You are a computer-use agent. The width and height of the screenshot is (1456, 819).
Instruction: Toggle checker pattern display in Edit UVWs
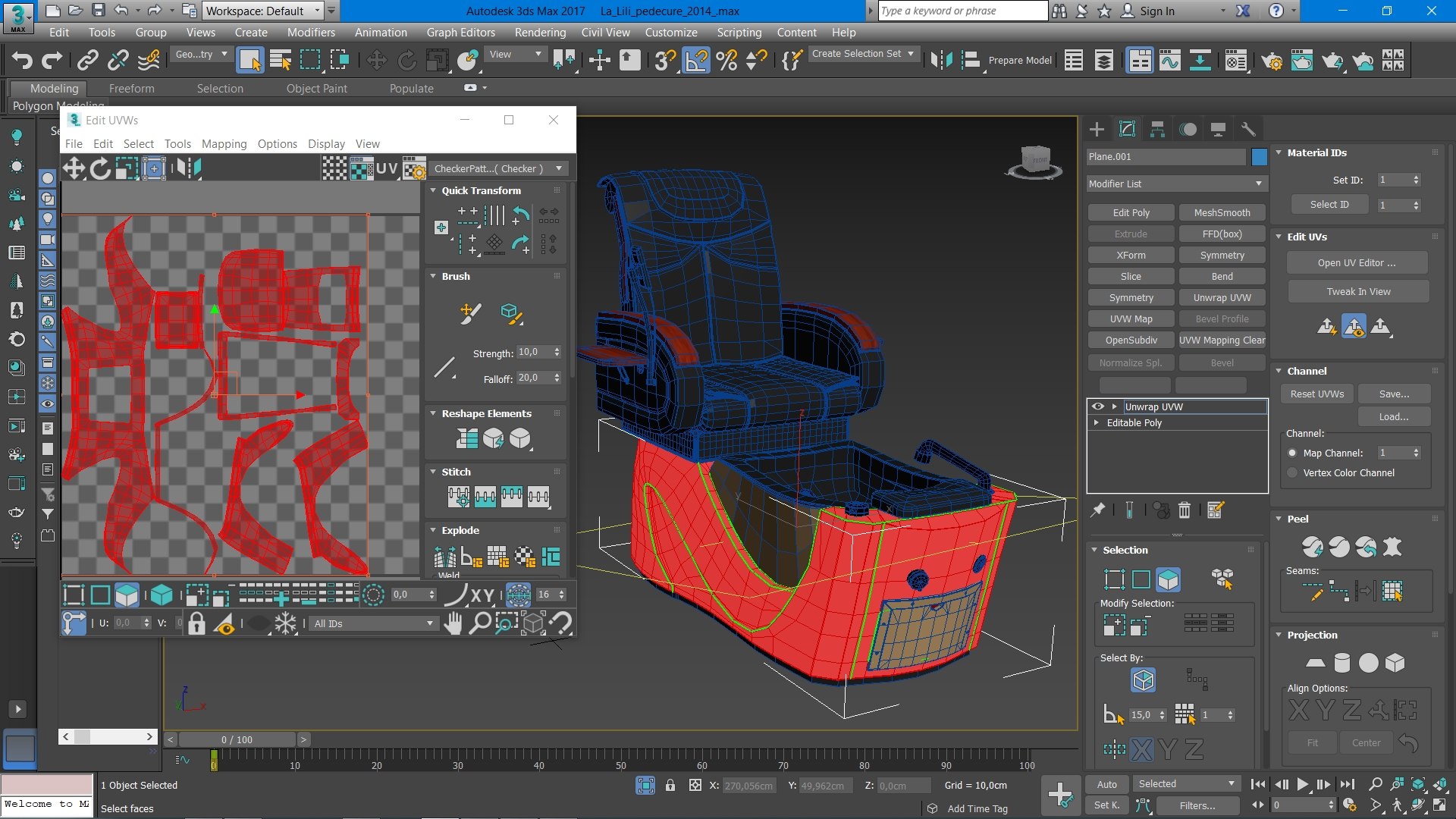(334, 168)
